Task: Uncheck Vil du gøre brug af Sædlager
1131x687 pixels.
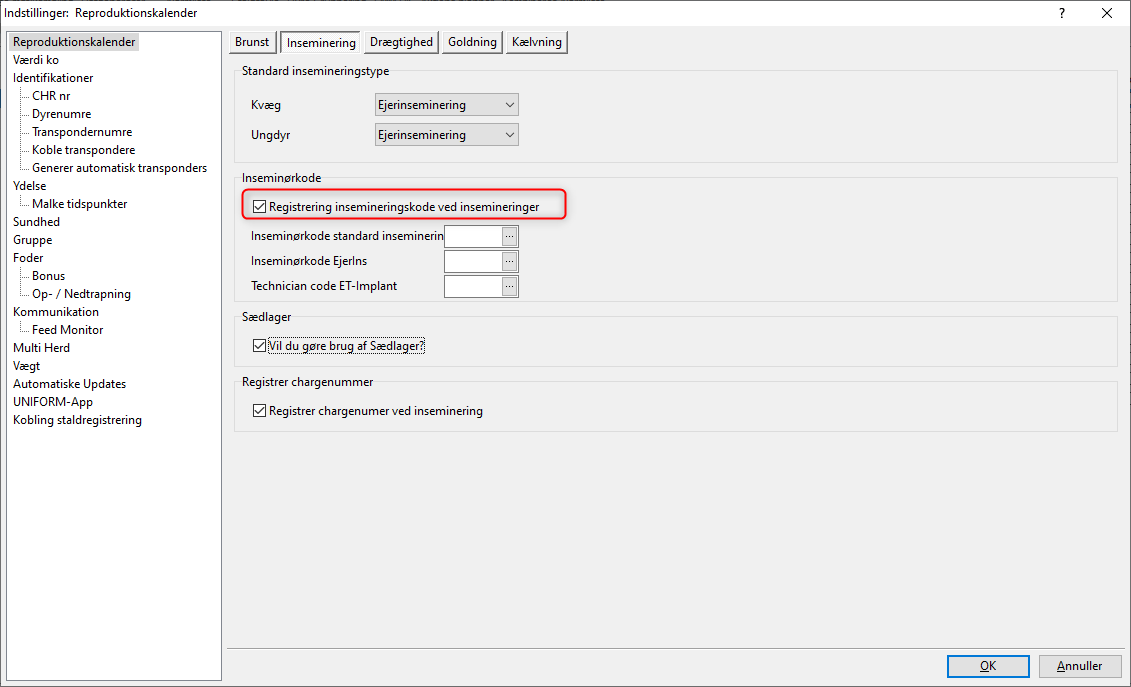Action: [261, 346]
